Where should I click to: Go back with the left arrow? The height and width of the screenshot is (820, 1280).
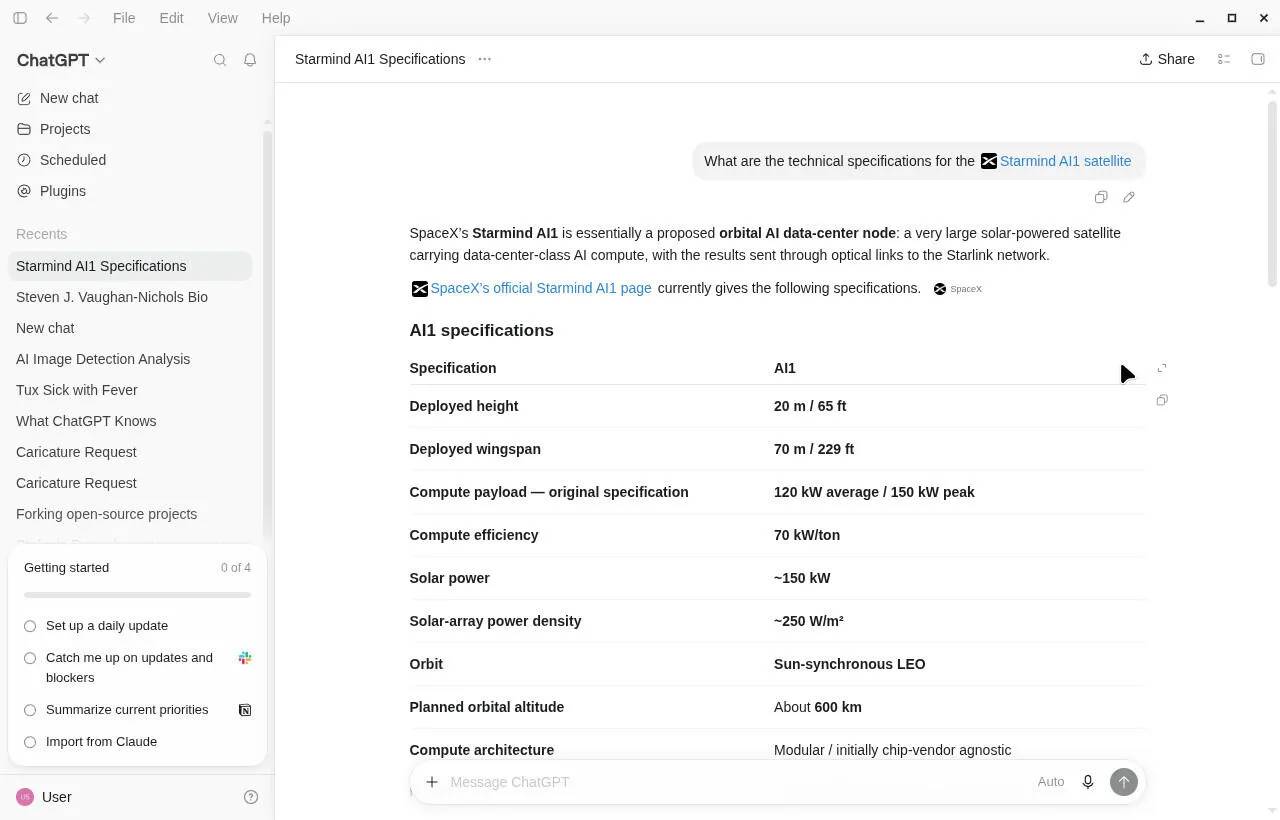tap(52, 18)
